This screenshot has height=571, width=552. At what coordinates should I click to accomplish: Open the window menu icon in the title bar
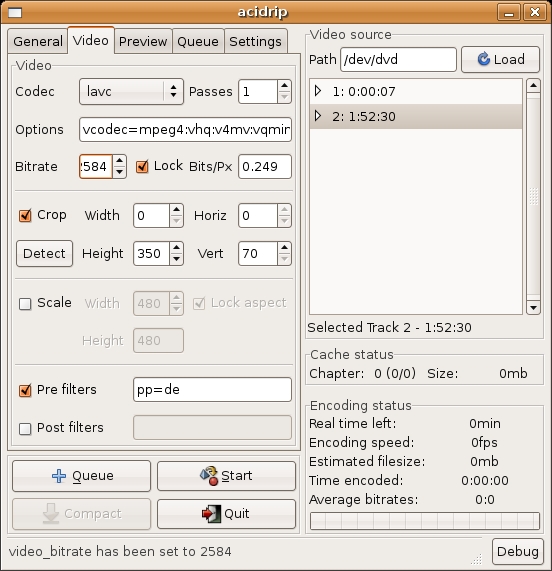point(15,13)
